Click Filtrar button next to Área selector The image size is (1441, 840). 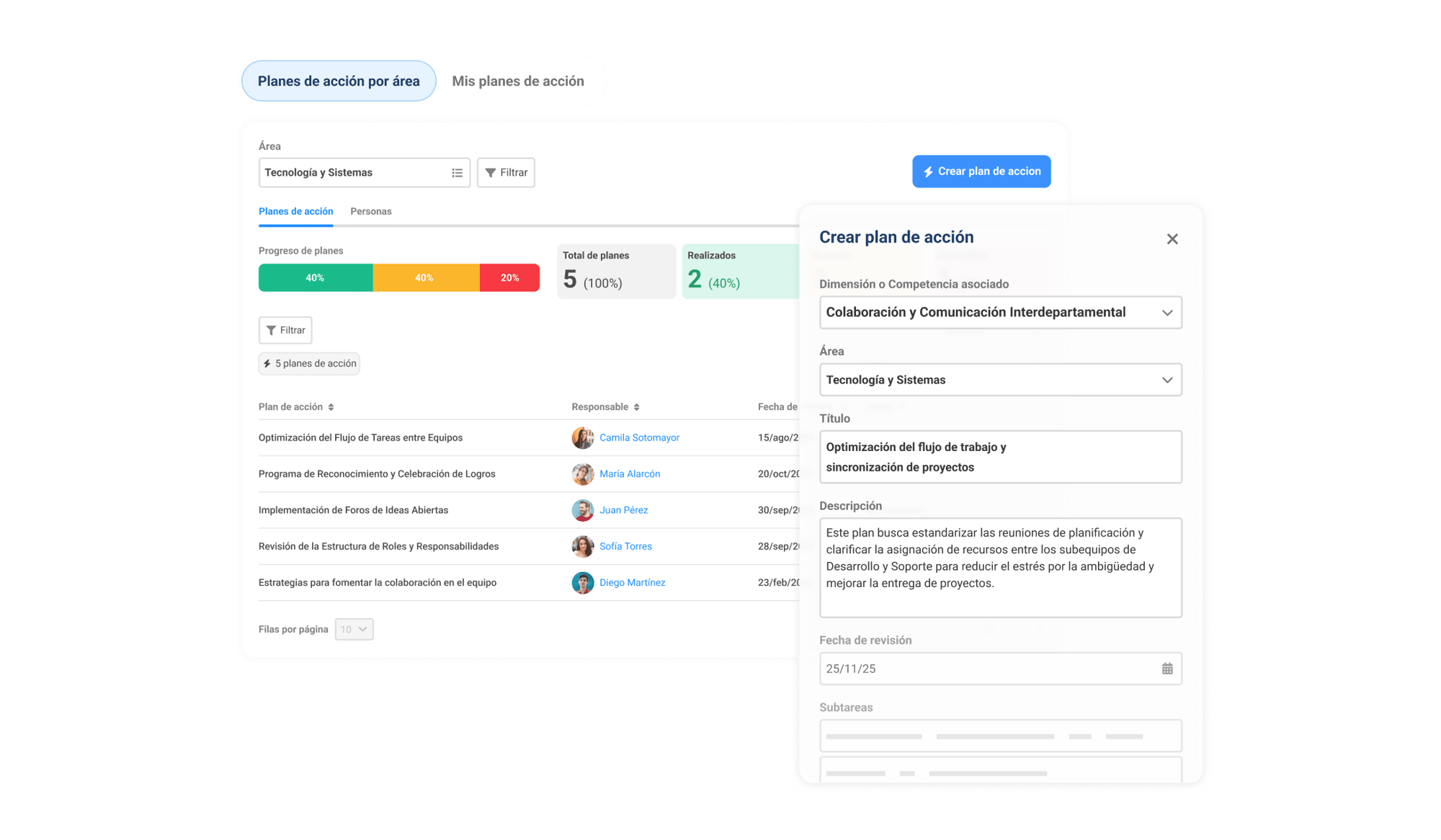tap(506, 173)
